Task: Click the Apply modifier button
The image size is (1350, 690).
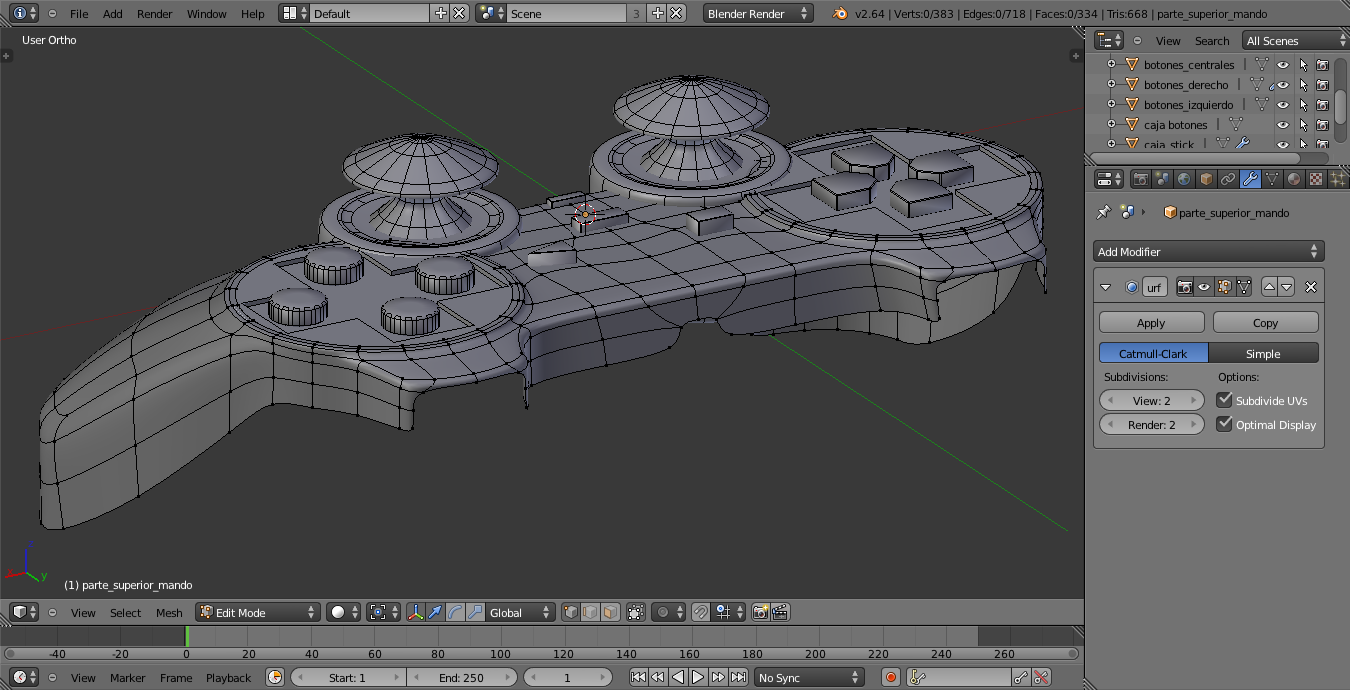Action: tap(1151, 322)
